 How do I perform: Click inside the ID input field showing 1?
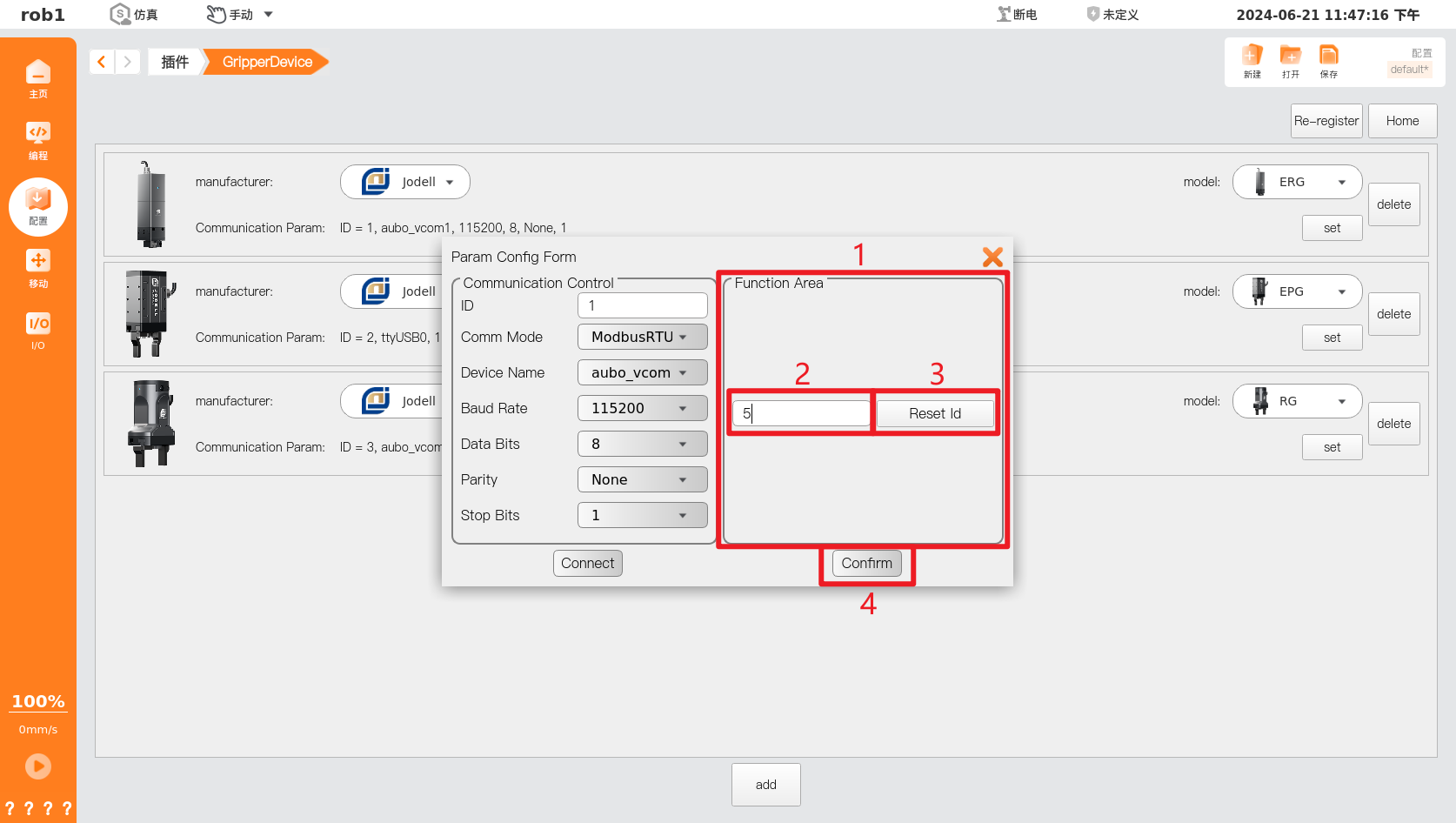pos(642,305)
